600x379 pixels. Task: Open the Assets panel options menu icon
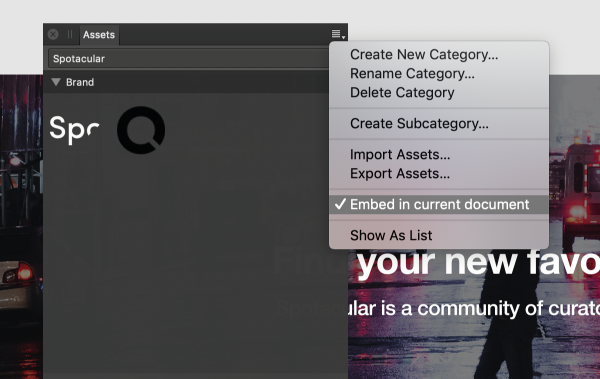point(338,34)
